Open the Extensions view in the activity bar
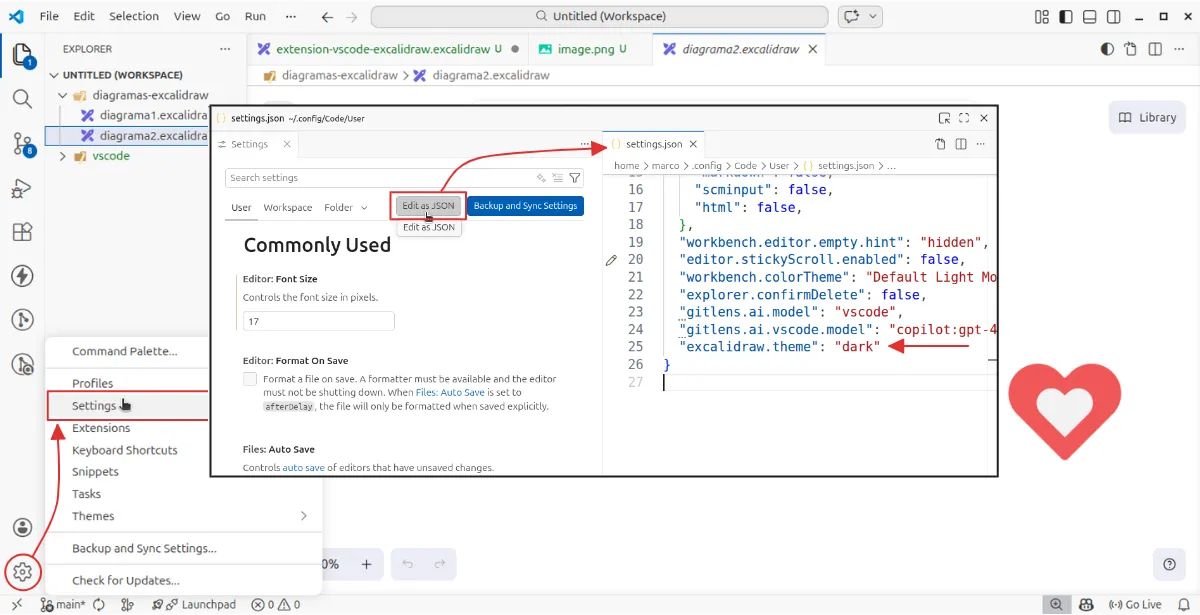Screen dimensions: 1200x615 pos(22,232)
